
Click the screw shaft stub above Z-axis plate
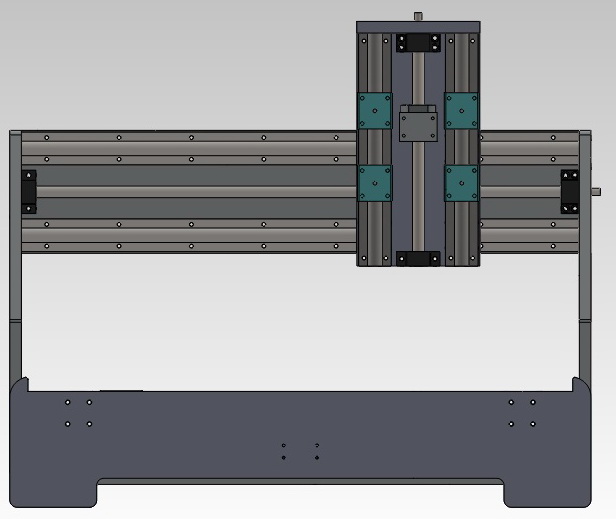tap(418, 17)
